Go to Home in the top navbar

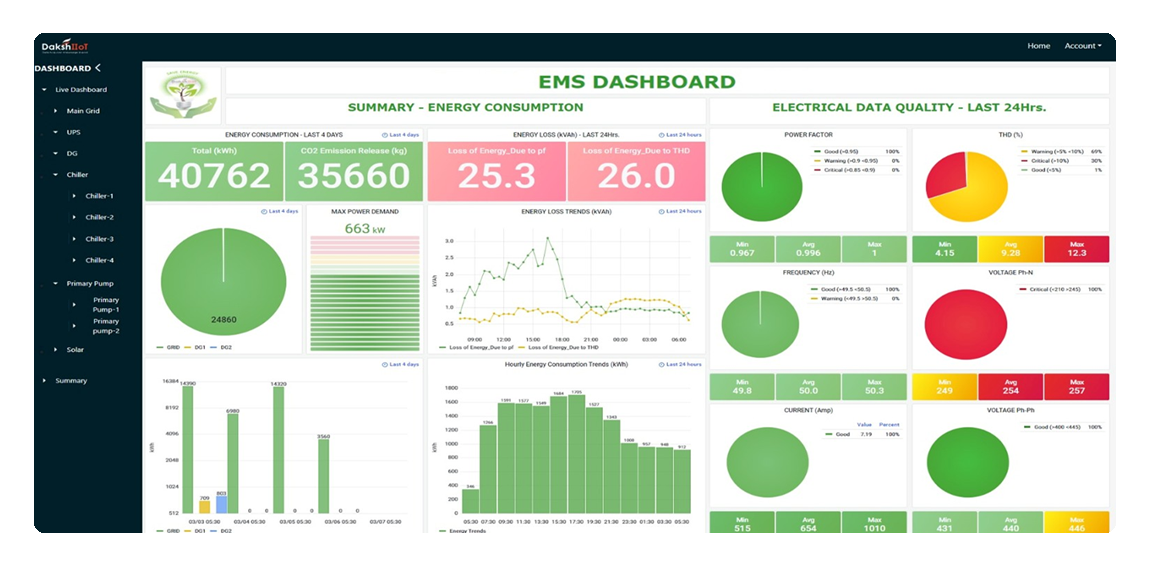coord(1038,46)
